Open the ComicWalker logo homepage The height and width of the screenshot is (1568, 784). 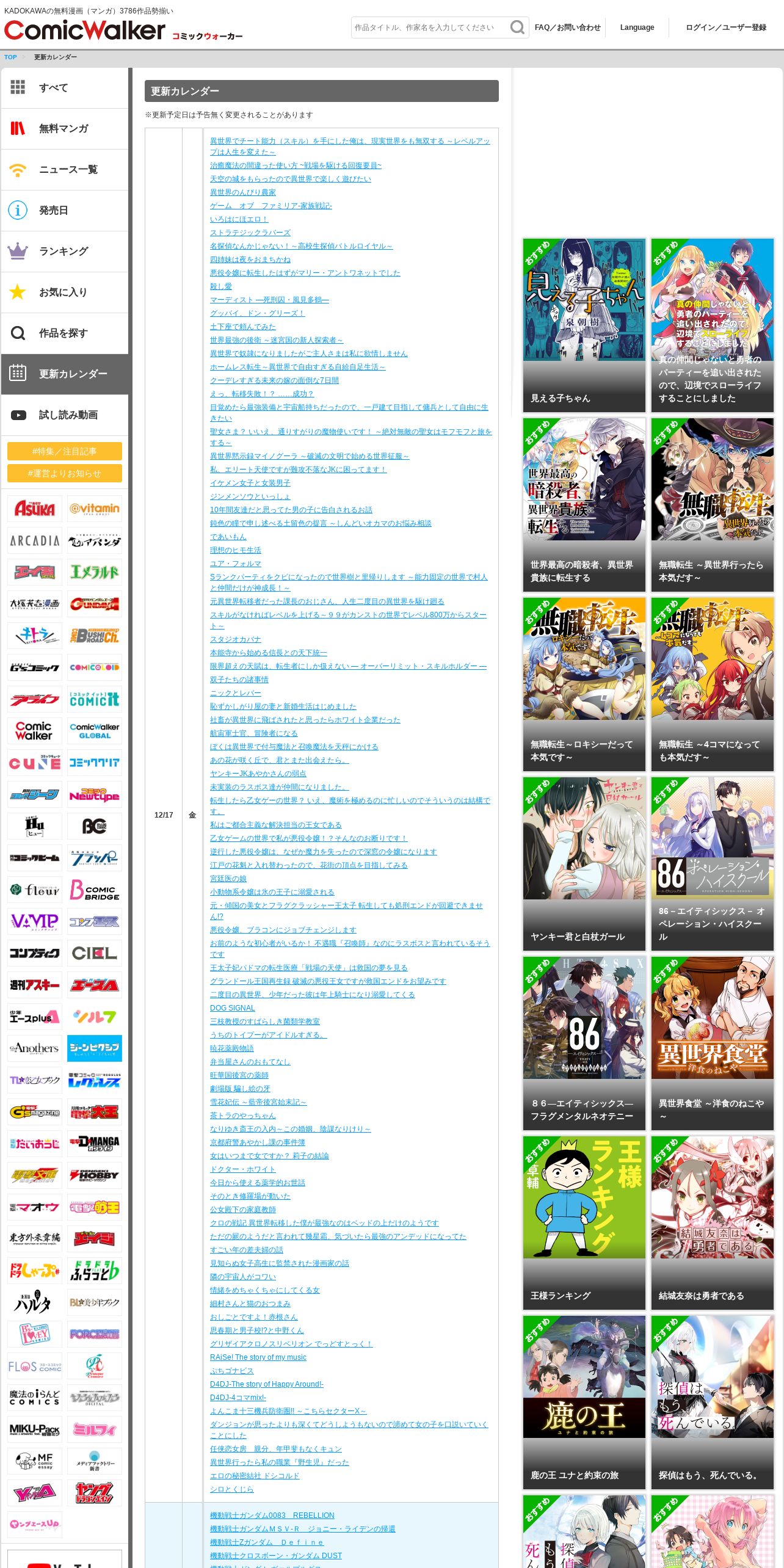pos(85,30)
